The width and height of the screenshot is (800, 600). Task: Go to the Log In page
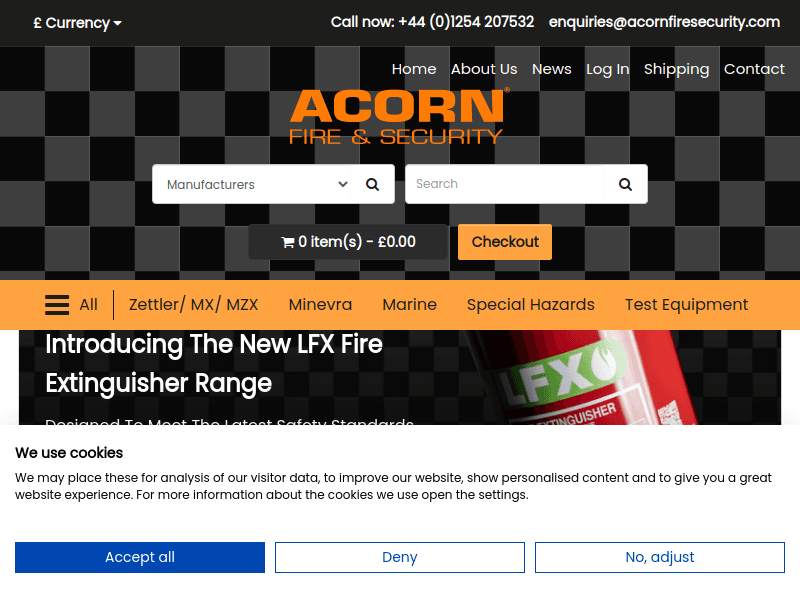(607, 69)
